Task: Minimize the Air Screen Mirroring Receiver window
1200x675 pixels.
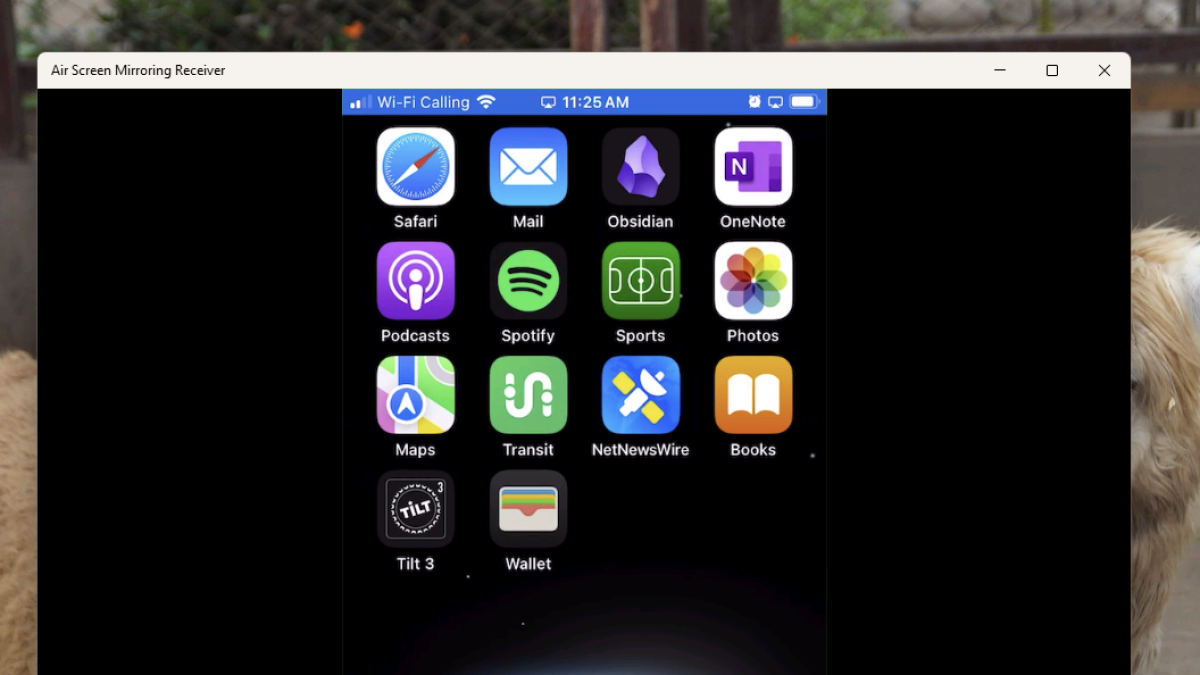Action: [1000, 70]
